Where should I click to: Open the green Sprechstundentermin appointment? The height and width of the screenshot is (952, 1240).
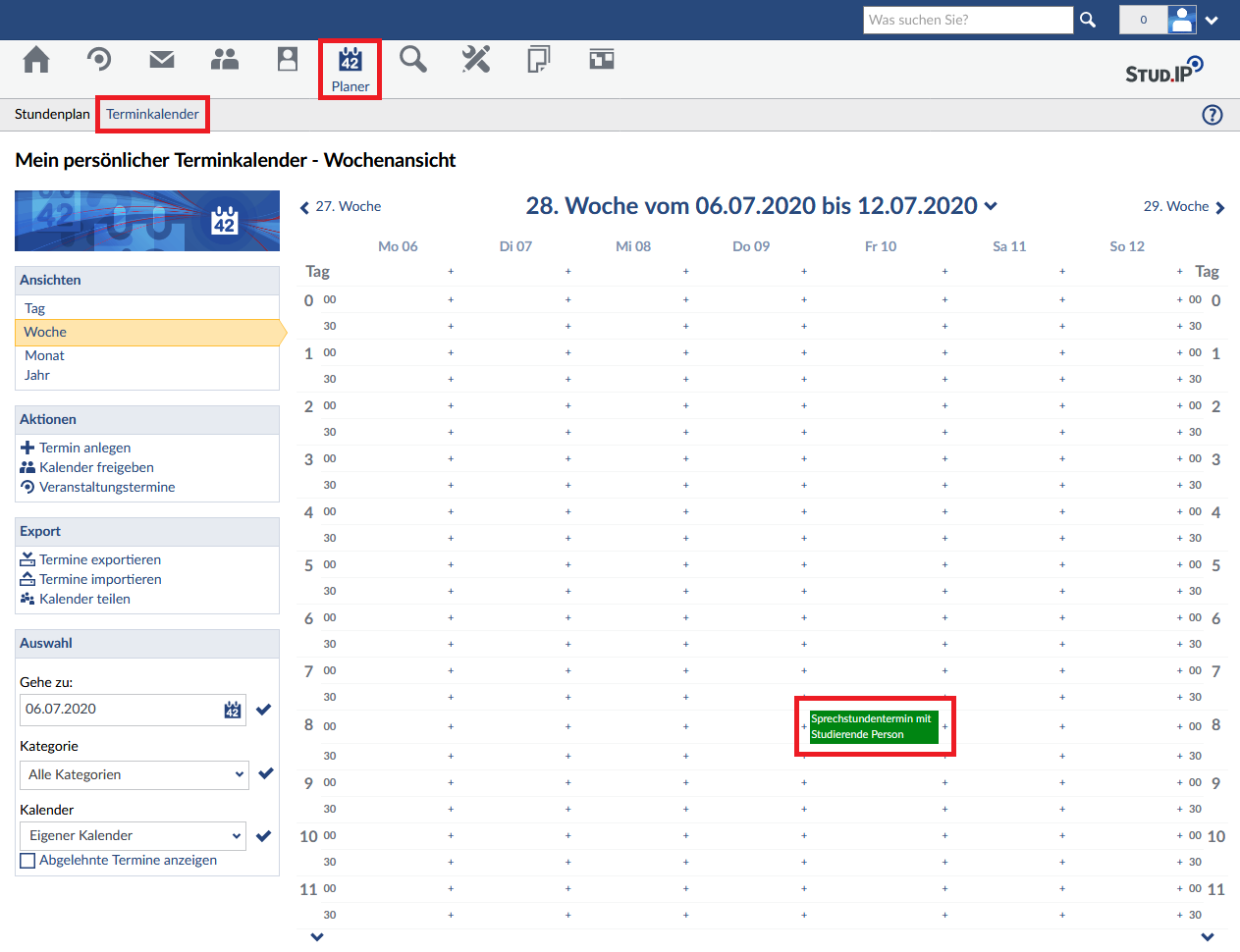pyautogui.click(x=873, y=726)
